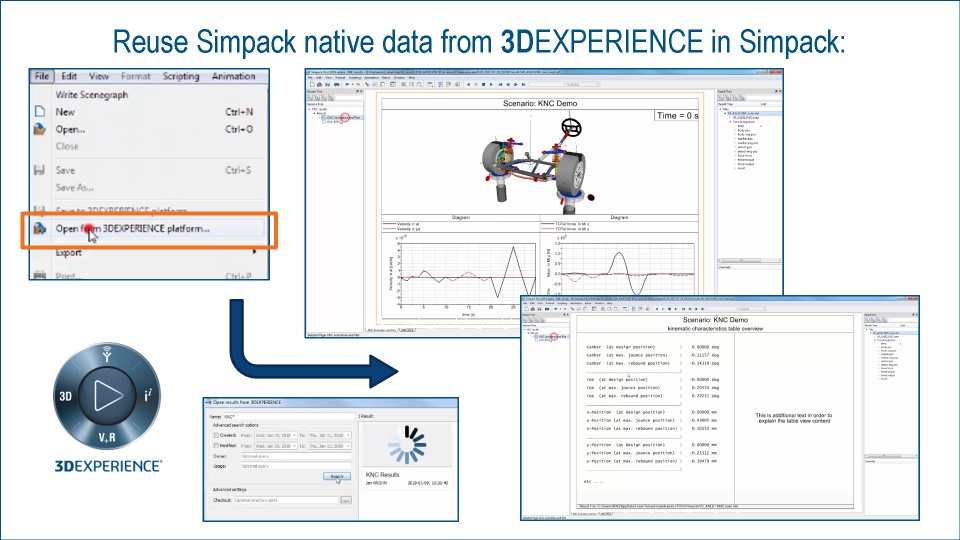The image size is (960, 540).
Task: Click the browse ... button beside Checkout
Action: point(346,500)
